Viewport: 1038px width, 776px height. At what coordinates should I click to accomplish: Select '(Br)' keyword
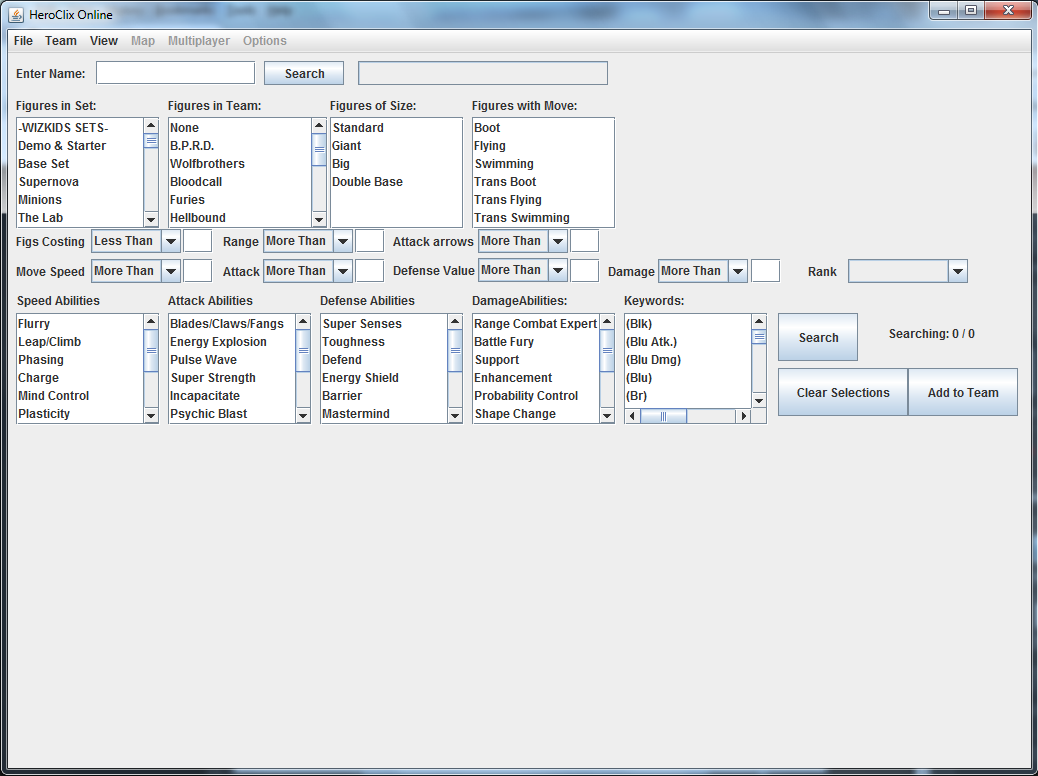coord(688,395)
